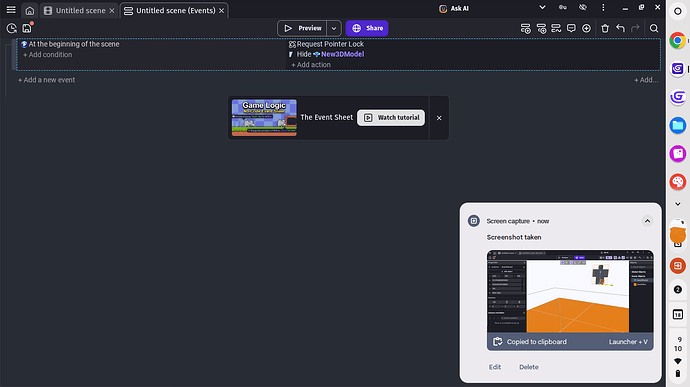
Task: Click the key/password icon in title bar
Action: point(562,7)
